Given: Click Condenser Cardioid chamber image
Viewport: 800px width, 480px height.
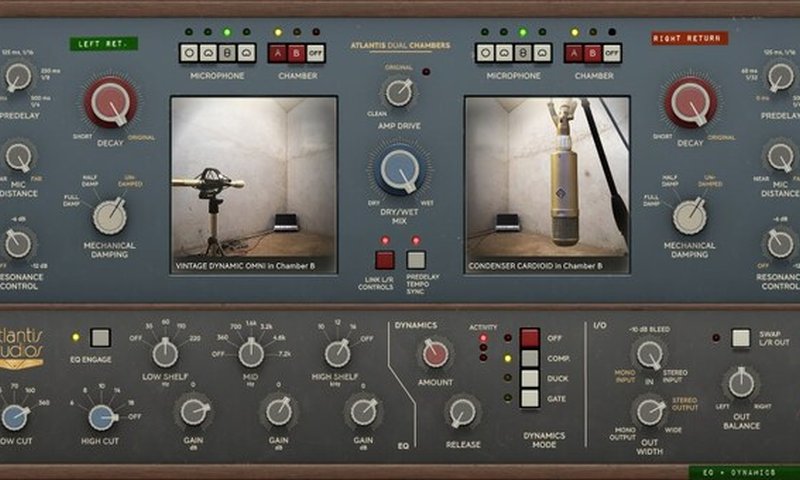Looking at the screenshot, I should pyautogui.click(x=547, y=185).
